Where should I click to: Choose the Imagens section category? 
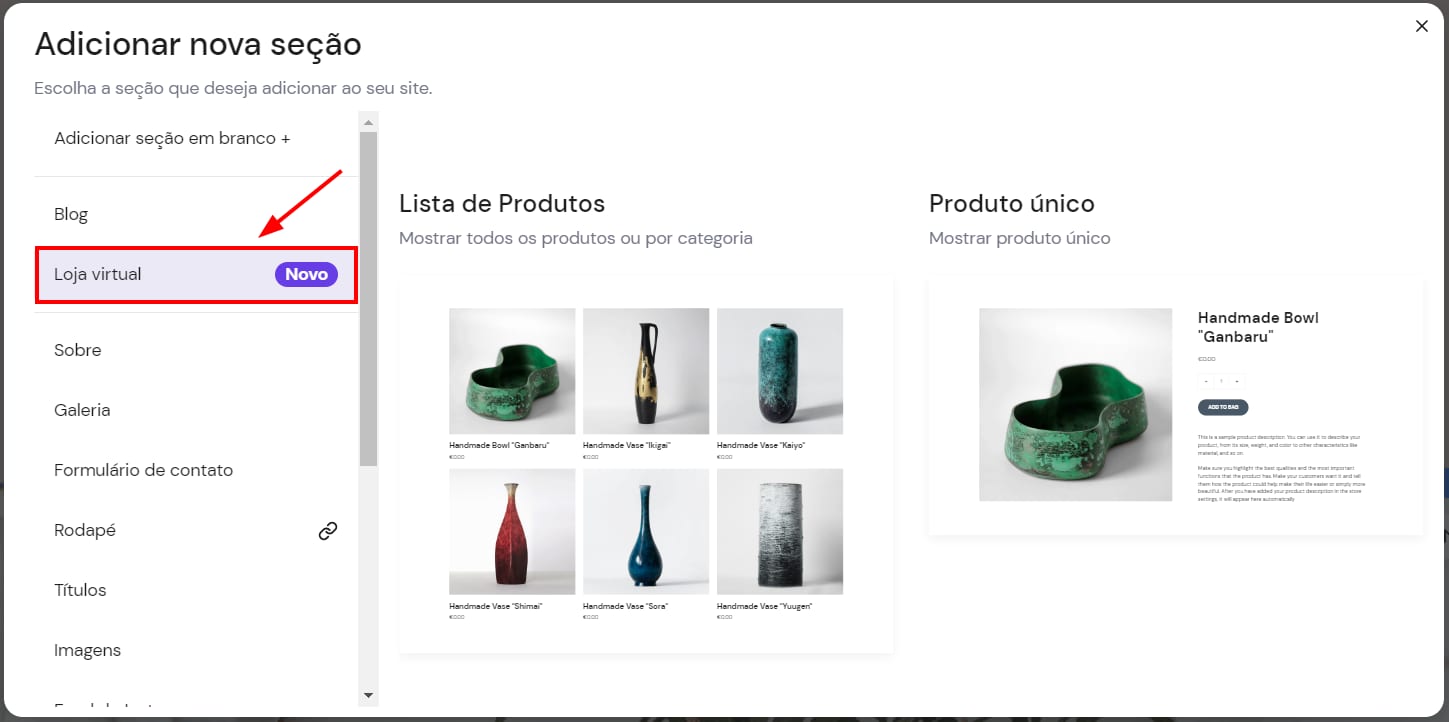pyautogui.click(x=87, y=650)
